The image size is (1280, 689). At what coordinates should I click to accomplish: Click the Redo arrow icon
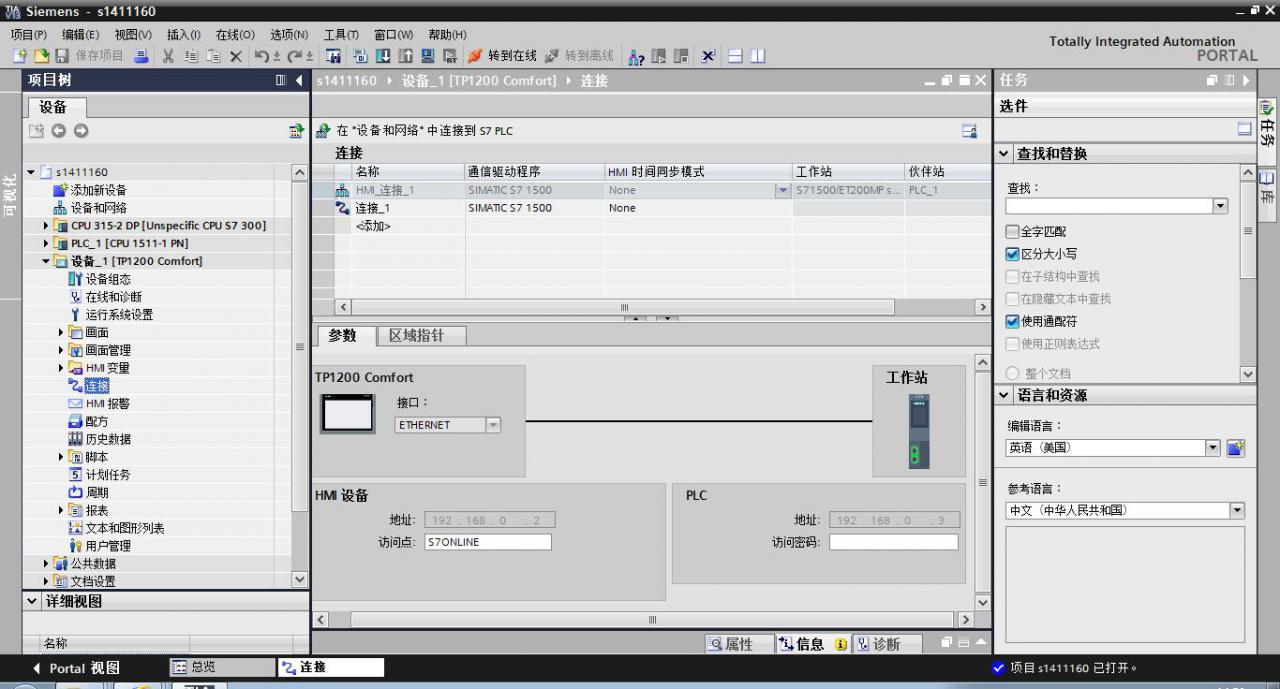[x=295, y=56]
